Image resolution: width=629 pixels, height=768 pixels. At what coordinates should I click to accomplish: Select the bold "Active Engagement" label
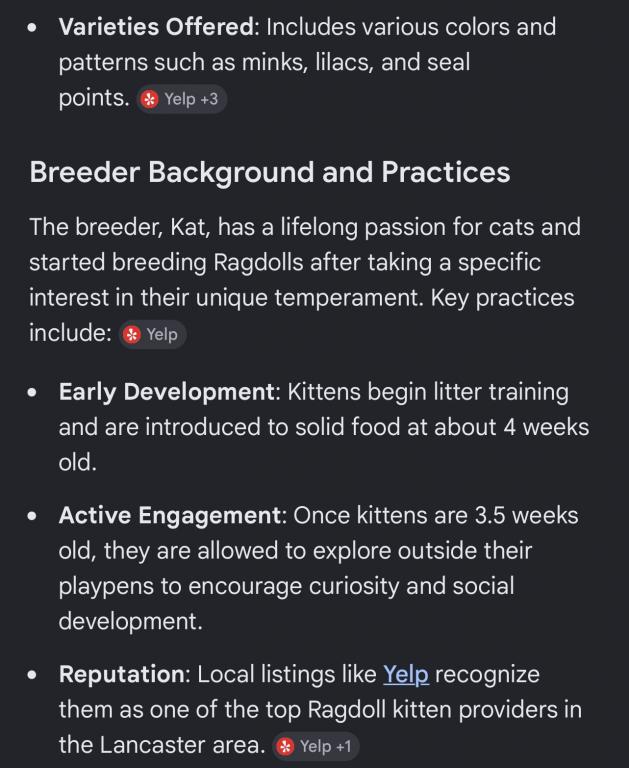coord(170,516)
